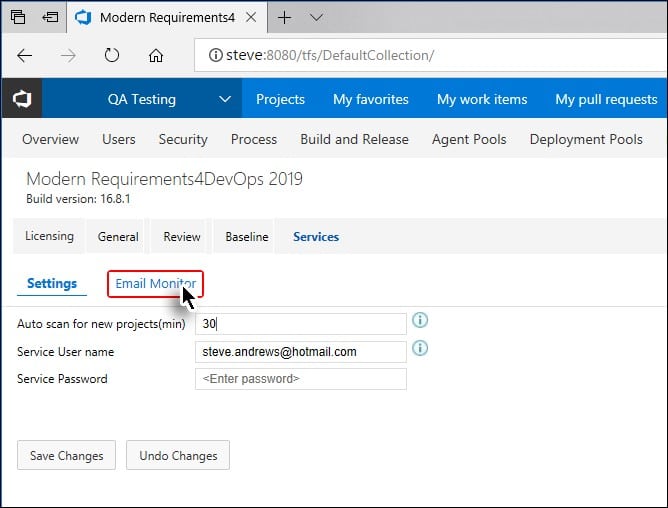Open Projects in the top navigation
This screenshot has width=668, height=508.
coord(280,99)
